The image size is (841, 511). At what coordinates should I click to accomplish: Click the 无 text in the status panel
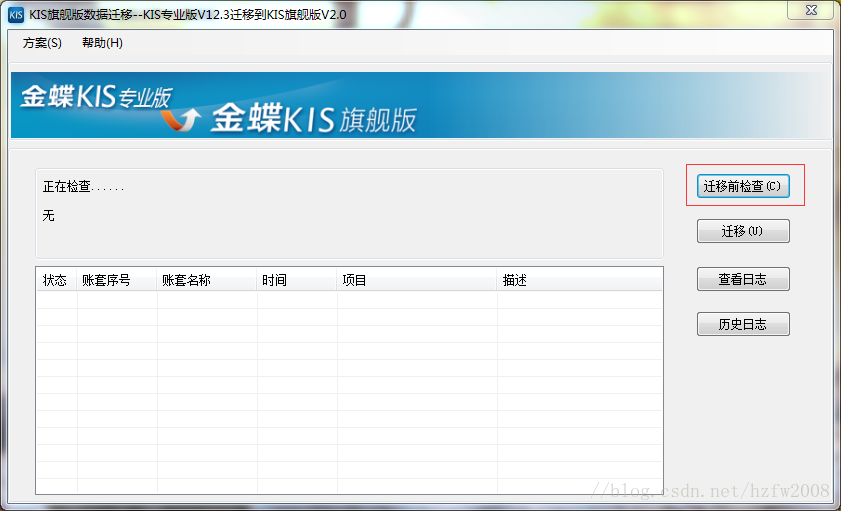(x=48, y=216)
